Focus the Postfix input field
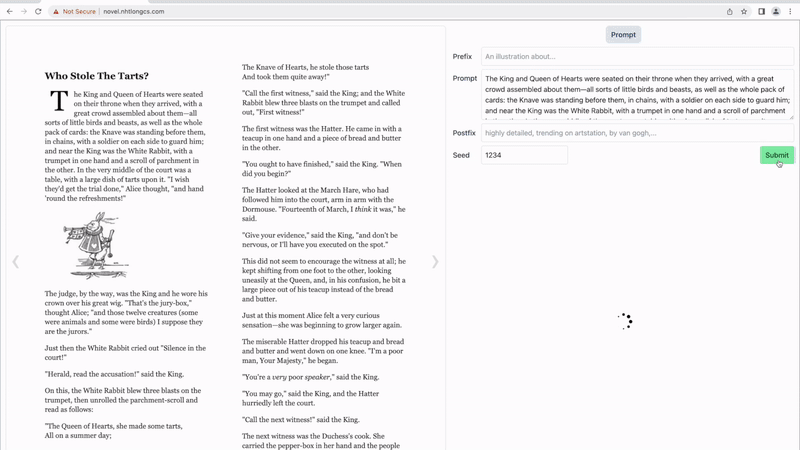This screenshot has height=450, width=800. click(x=637, y=133)
